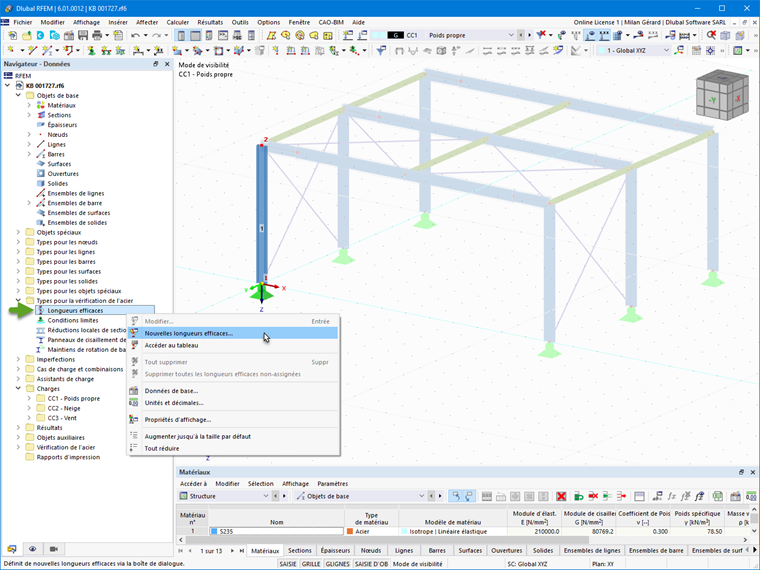Toggle the Tables panel toolbar icon

195,35
